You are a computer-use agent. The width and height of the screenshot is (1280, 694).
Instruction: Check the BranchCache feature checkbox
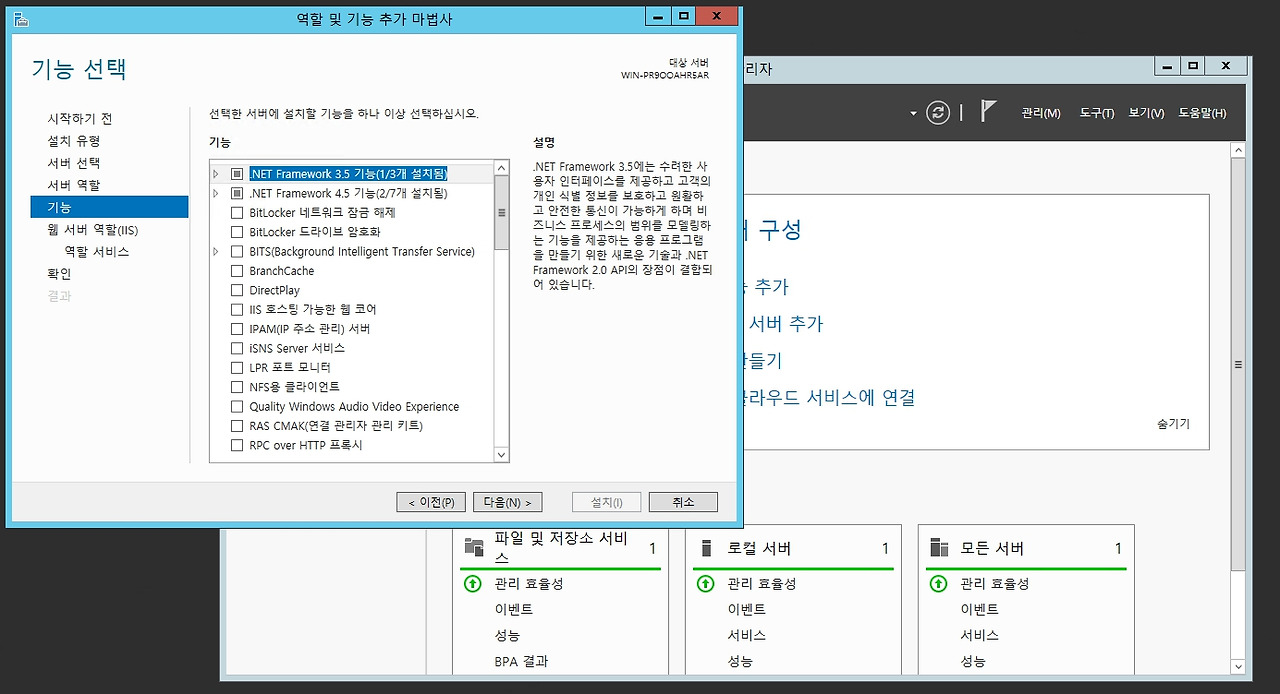coord(237,271)
